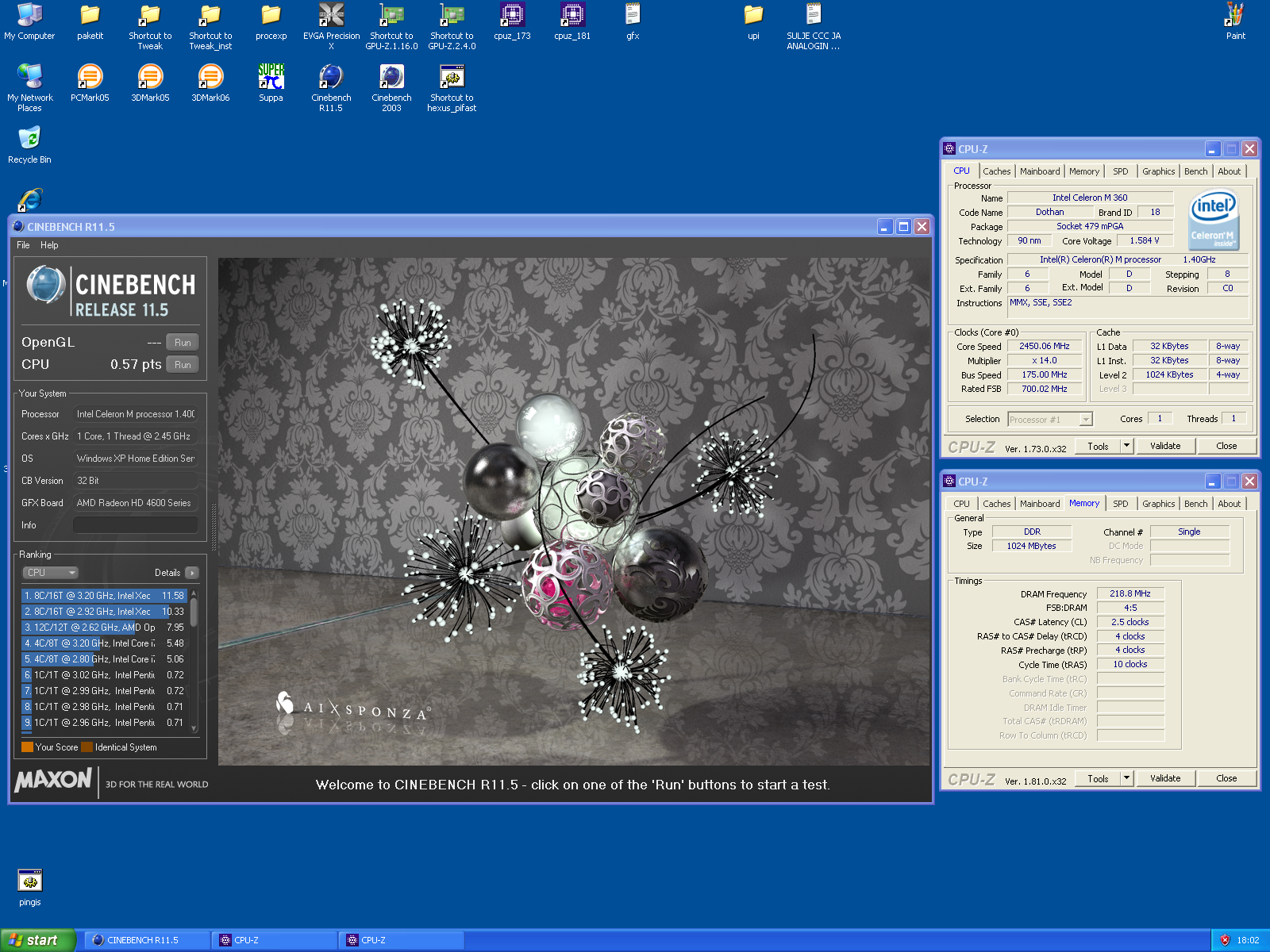Select the Shortcut to Tweak_inst folder icon
The image size is (1270, 952).
(210, 26)
